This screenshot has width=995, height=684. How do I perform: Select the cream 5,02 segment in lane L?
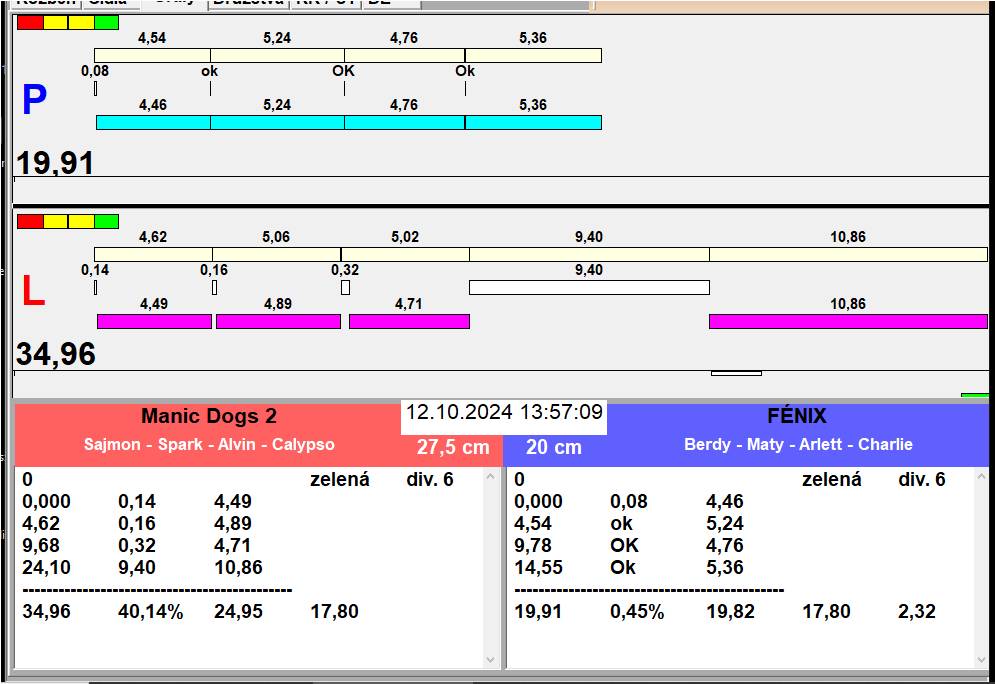(x=405, y=254)
